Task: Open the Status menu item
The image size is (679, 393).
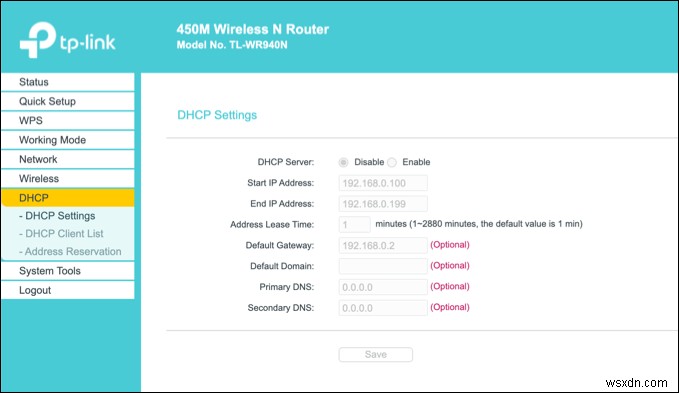Action: click(x=68, y=82)
